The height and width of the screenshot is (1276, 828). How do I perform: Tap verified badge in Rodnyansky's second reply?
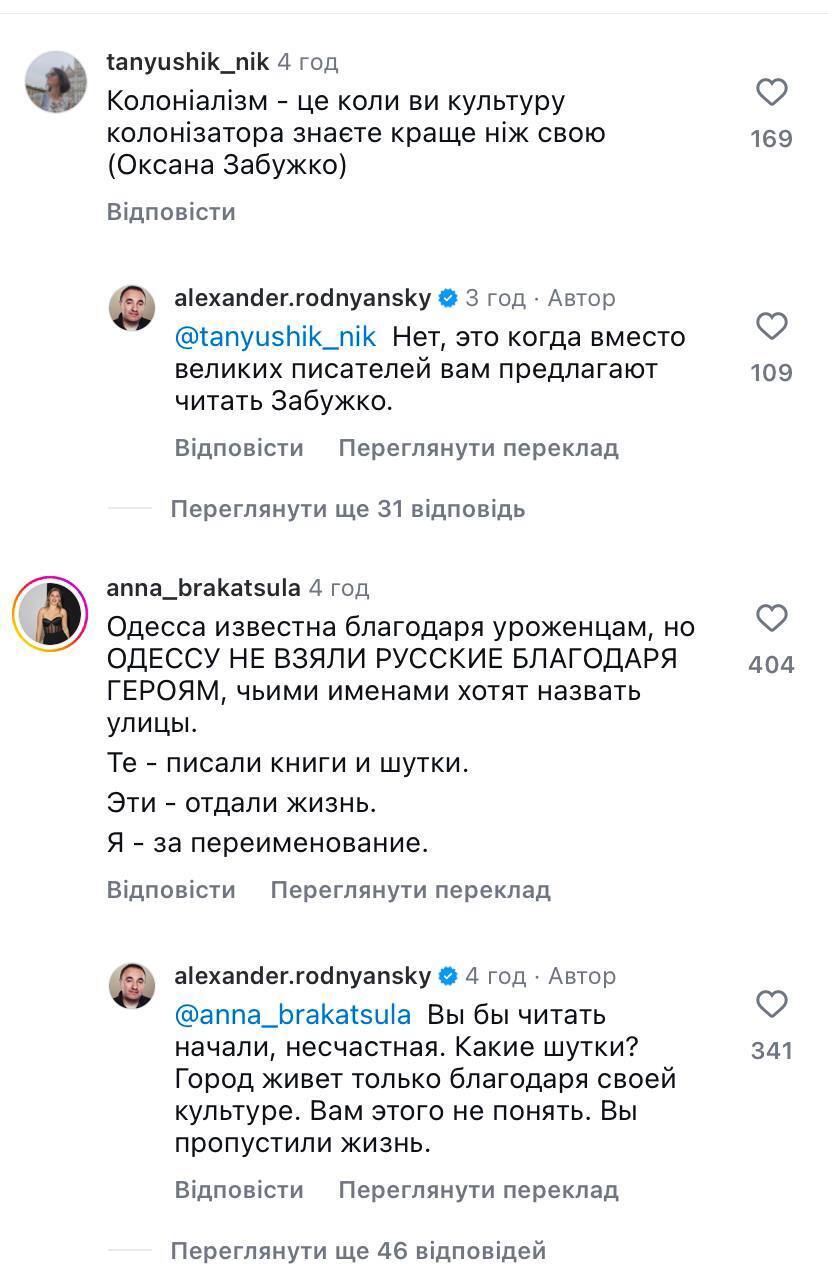449,976
